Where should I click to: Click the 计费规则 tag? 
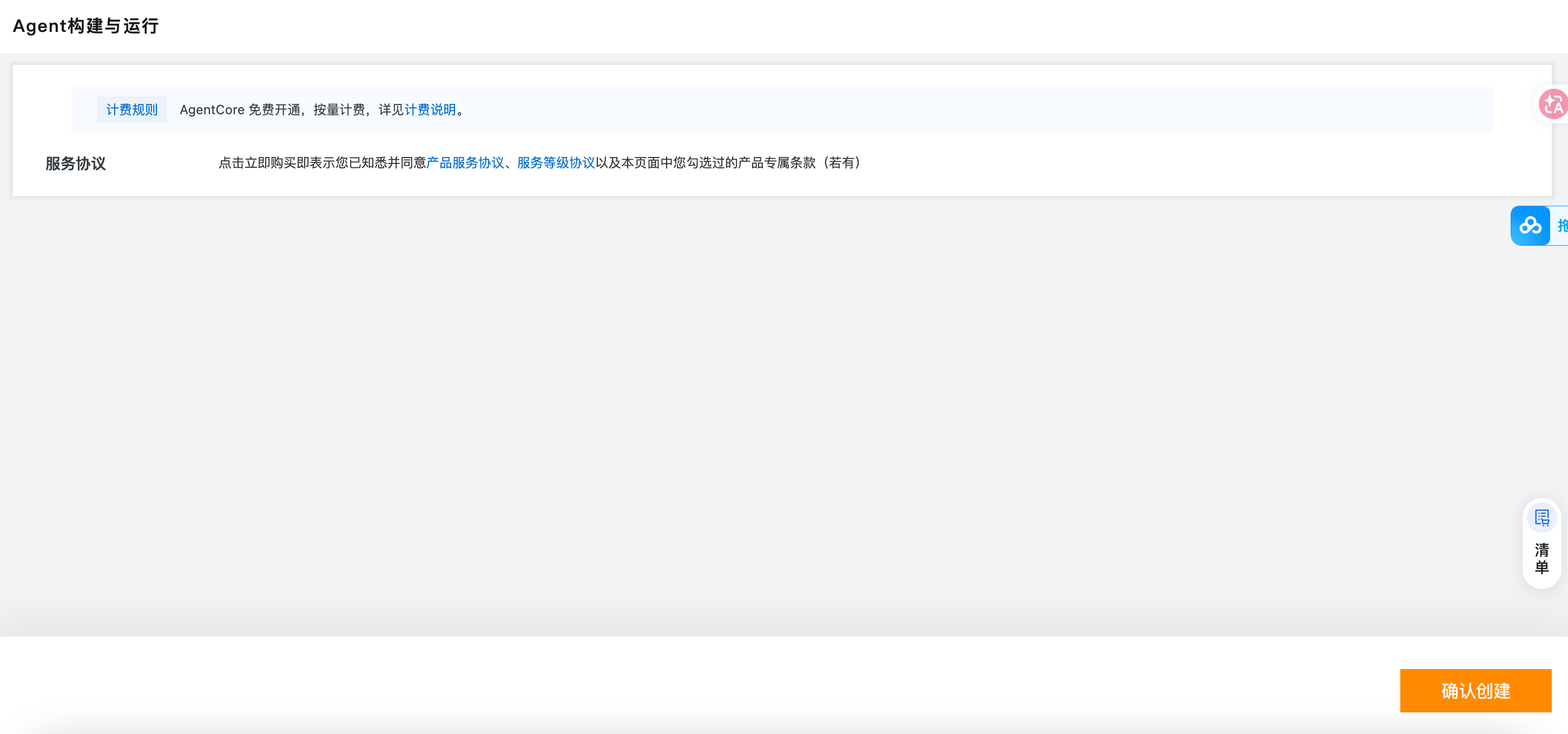point(131,110)
